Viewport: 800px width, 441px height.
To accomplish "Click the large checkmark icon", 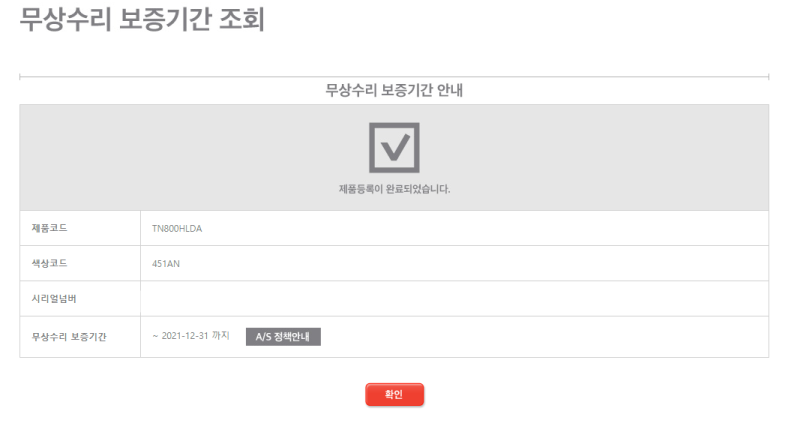I will coord(394,148).
